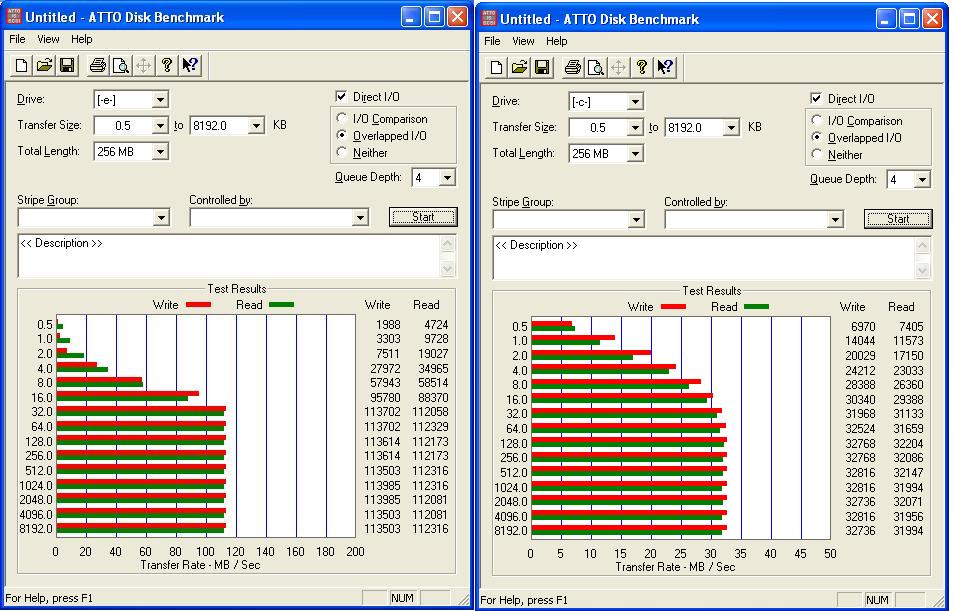Open the View menu in the left window
The width and height of the screenshot is (954, 611).
pyautogui.click(x=48, y=39)
